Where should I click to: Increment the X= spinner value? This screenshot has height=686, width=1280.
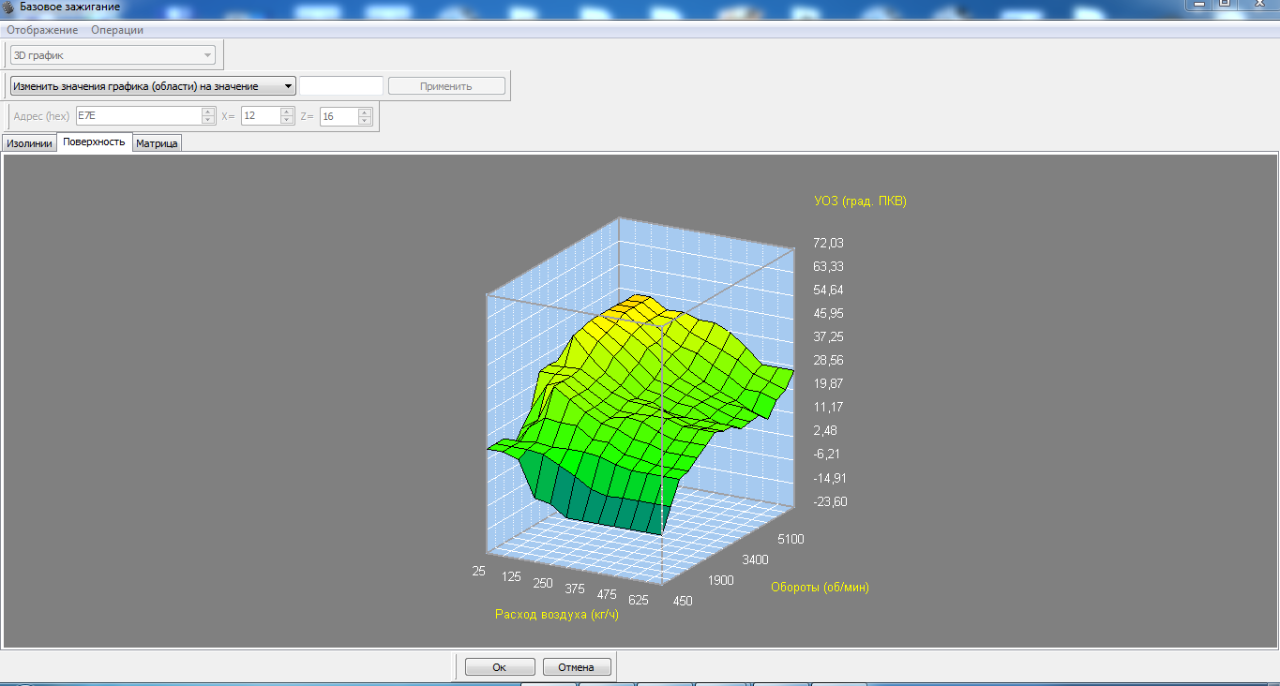(287, 112)
